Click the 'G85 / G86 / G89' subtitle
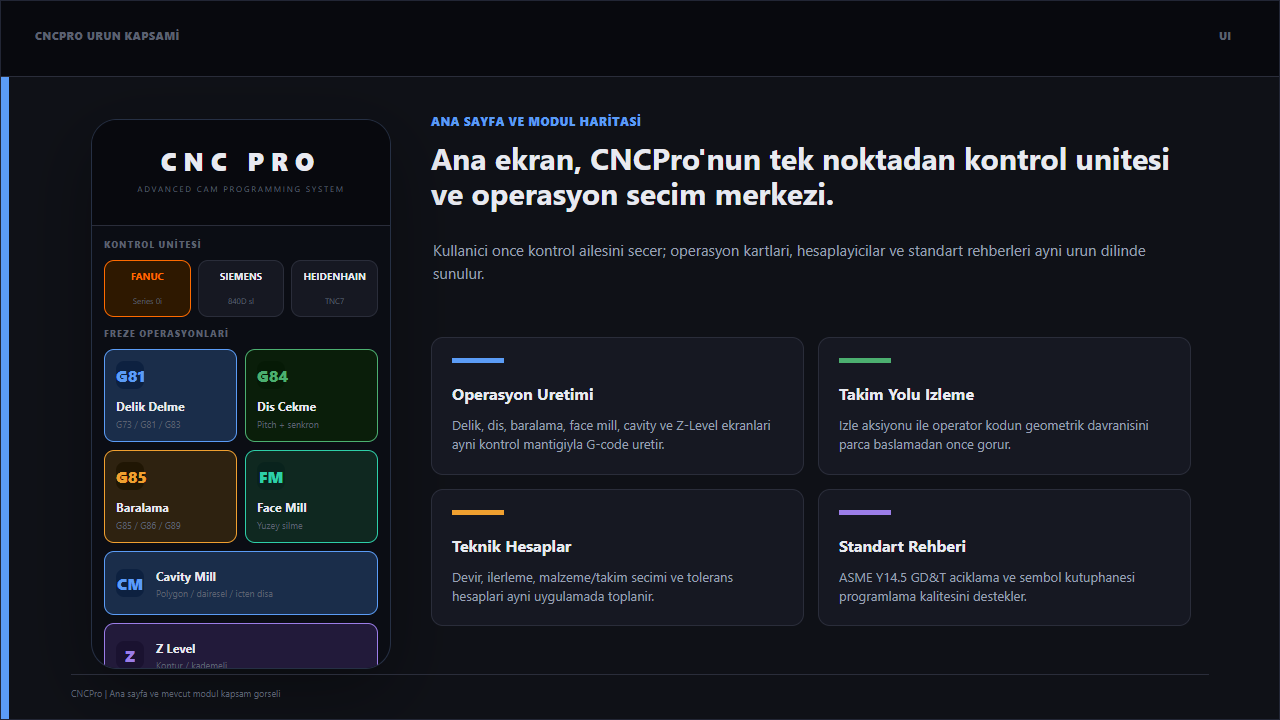Image resolution: width=1280 pixels, height=720 pixels. coord(148,526)
